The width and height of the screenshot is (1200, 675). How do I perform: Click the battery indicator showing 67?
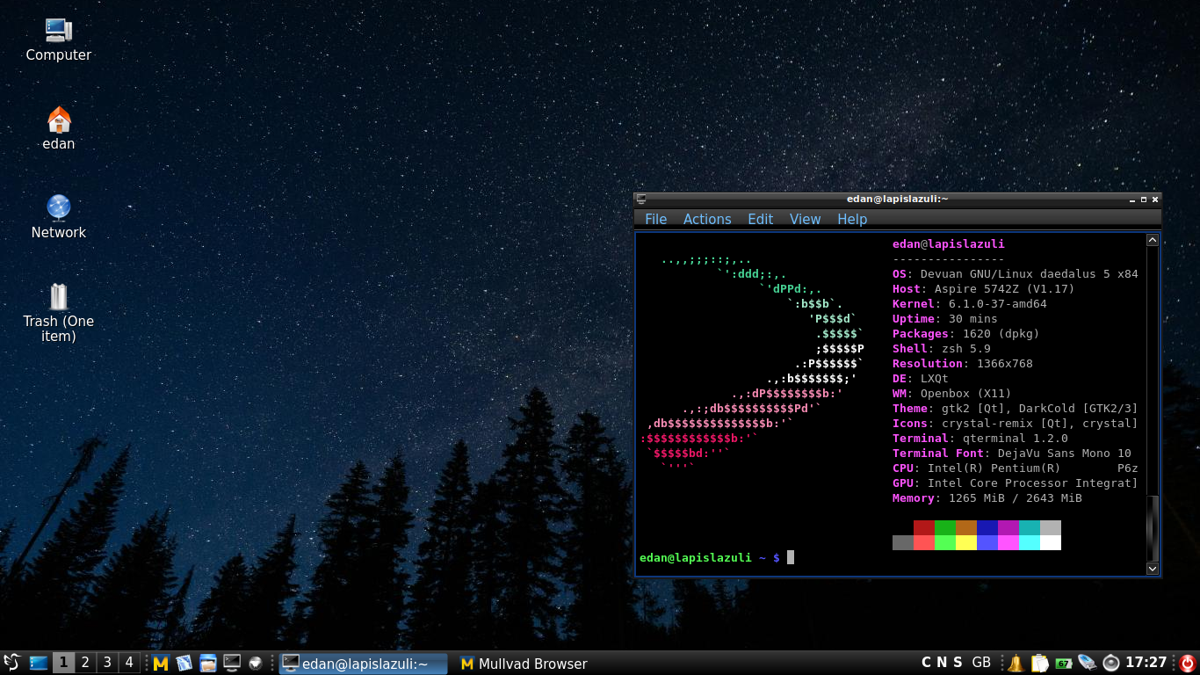1063,663
